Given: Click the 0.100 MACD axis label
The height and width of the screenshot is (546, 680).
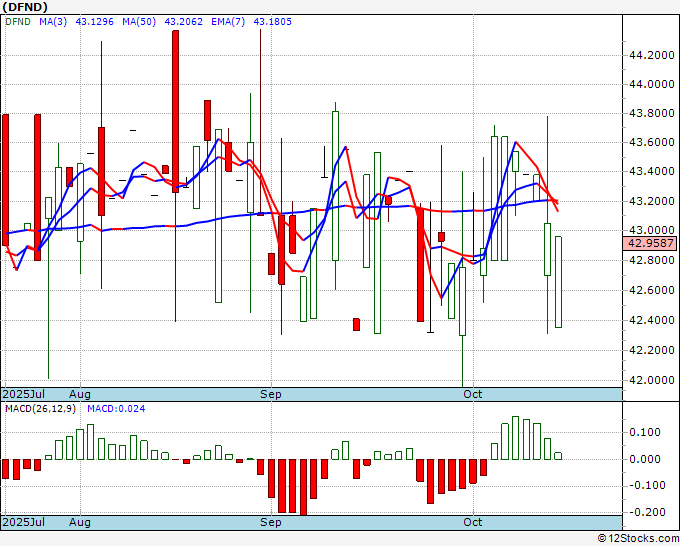Looking at the screenshot, I should (647, 432).
